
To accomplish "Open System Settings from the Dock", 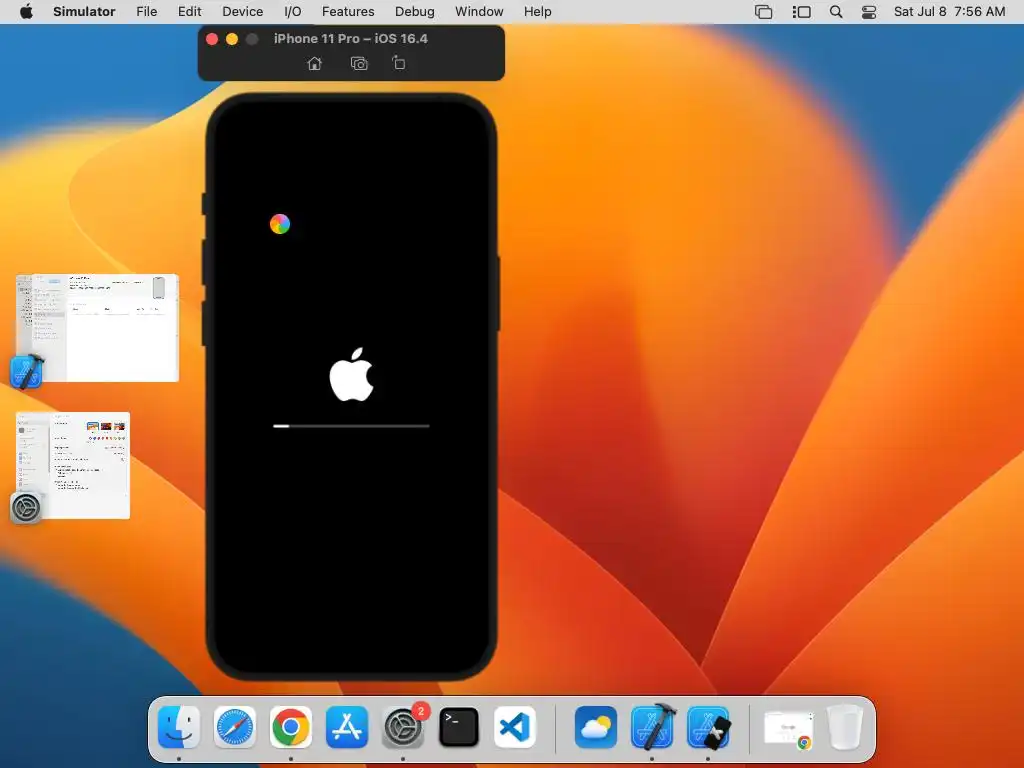I will point(403,727).
